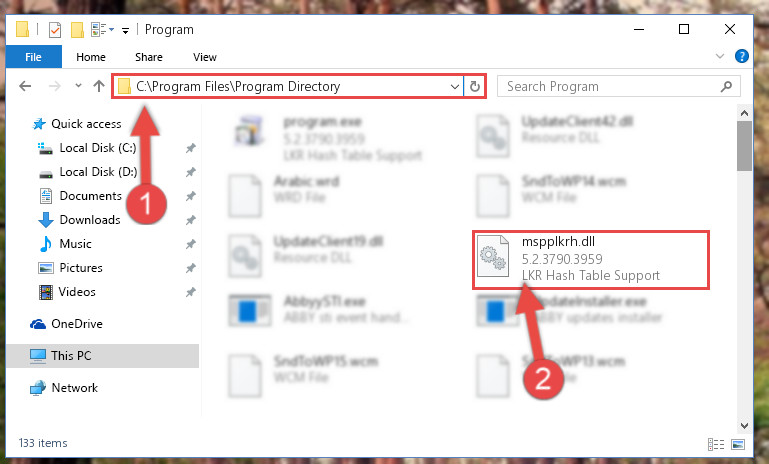
Task: Unpin Local Disk (C:) from Quick access
Action: click(x=191, y=148)
